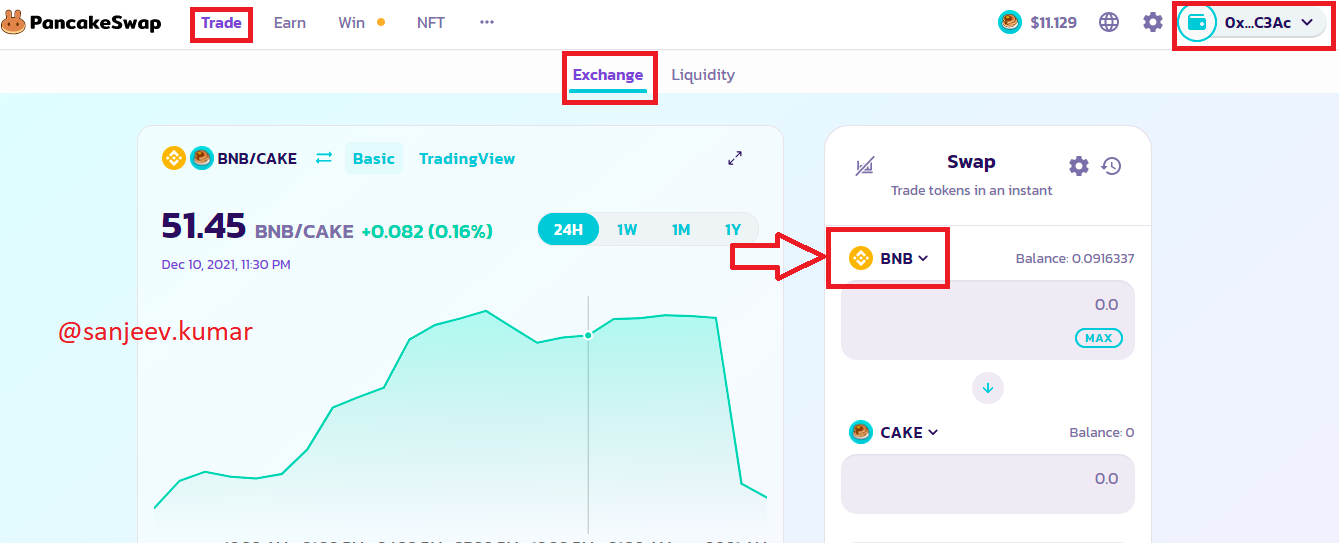Open global settings gear in header

(x=1153, y=22)
